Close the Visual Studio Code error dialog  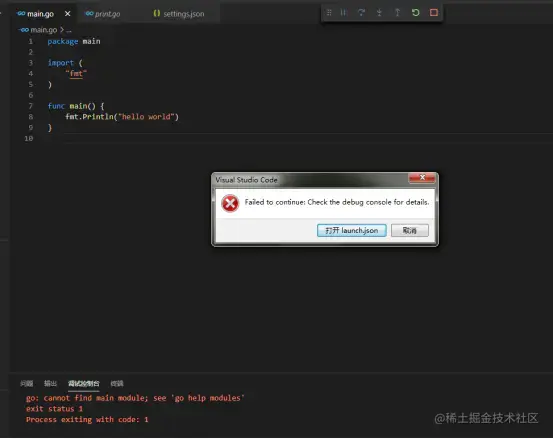(422, 178)
